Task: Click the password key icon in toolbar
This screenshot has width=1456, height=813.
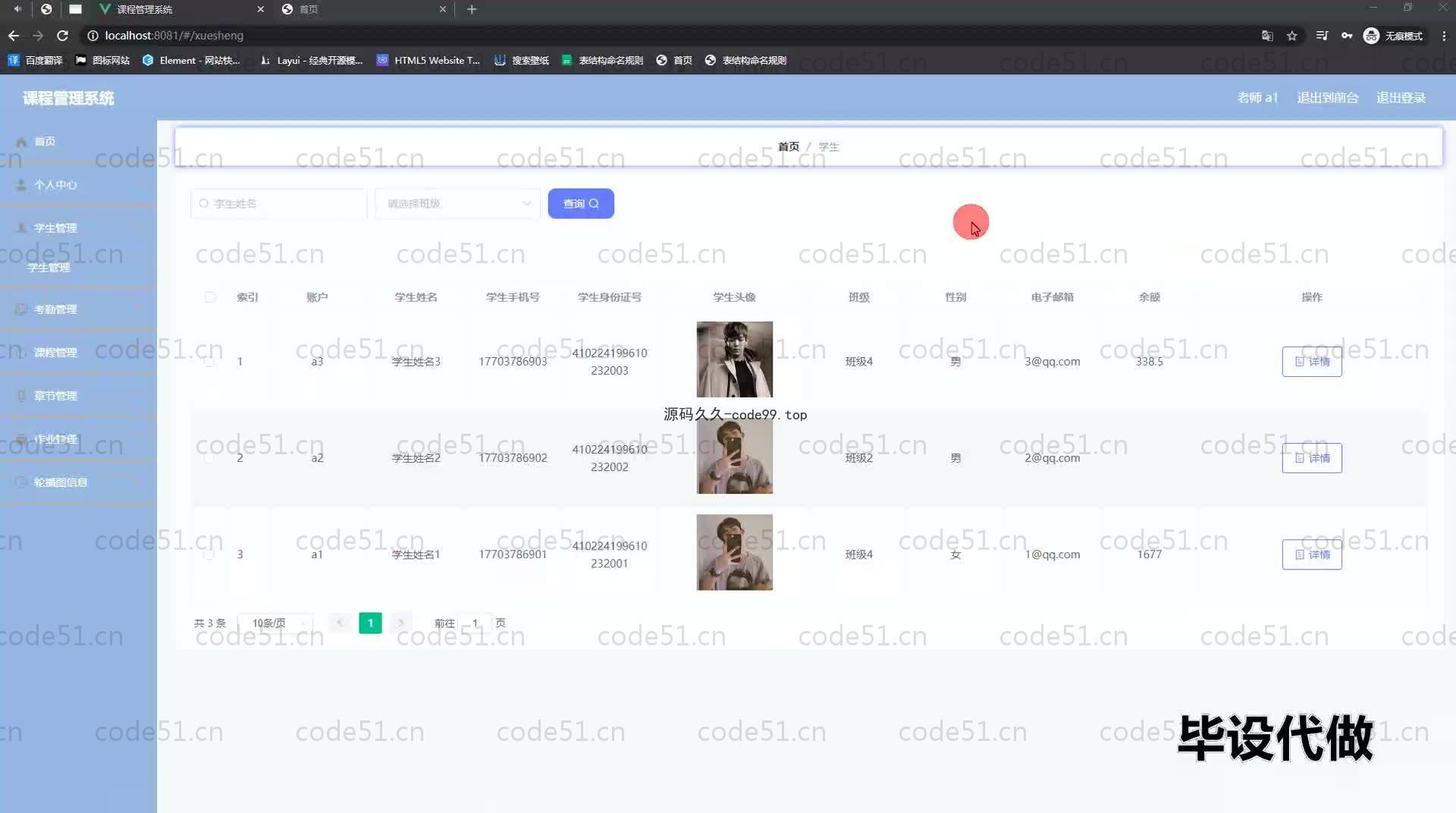Action: [x=1347, y=36]
